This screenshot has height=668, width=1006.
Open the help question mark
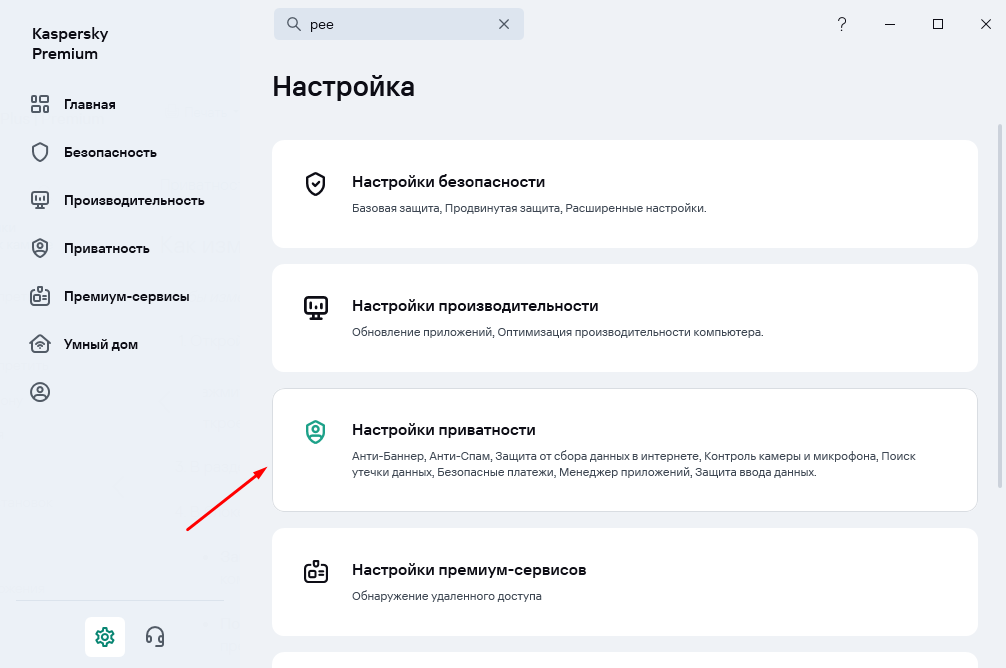pyautogui.click(x=842, y=25)
